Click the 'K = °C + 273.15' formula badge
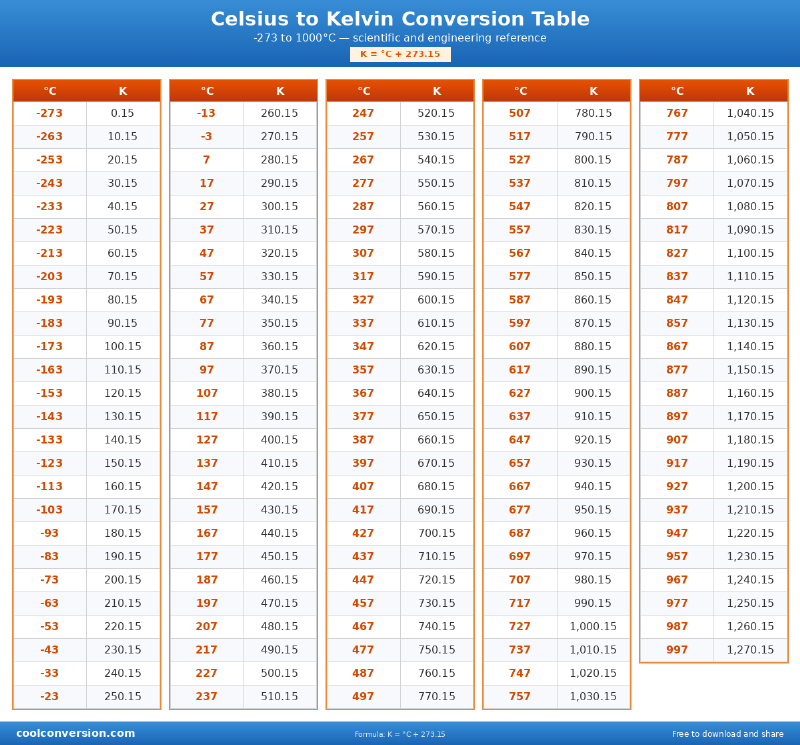Viewport: 800px width, 745px height. coord(400,54)
